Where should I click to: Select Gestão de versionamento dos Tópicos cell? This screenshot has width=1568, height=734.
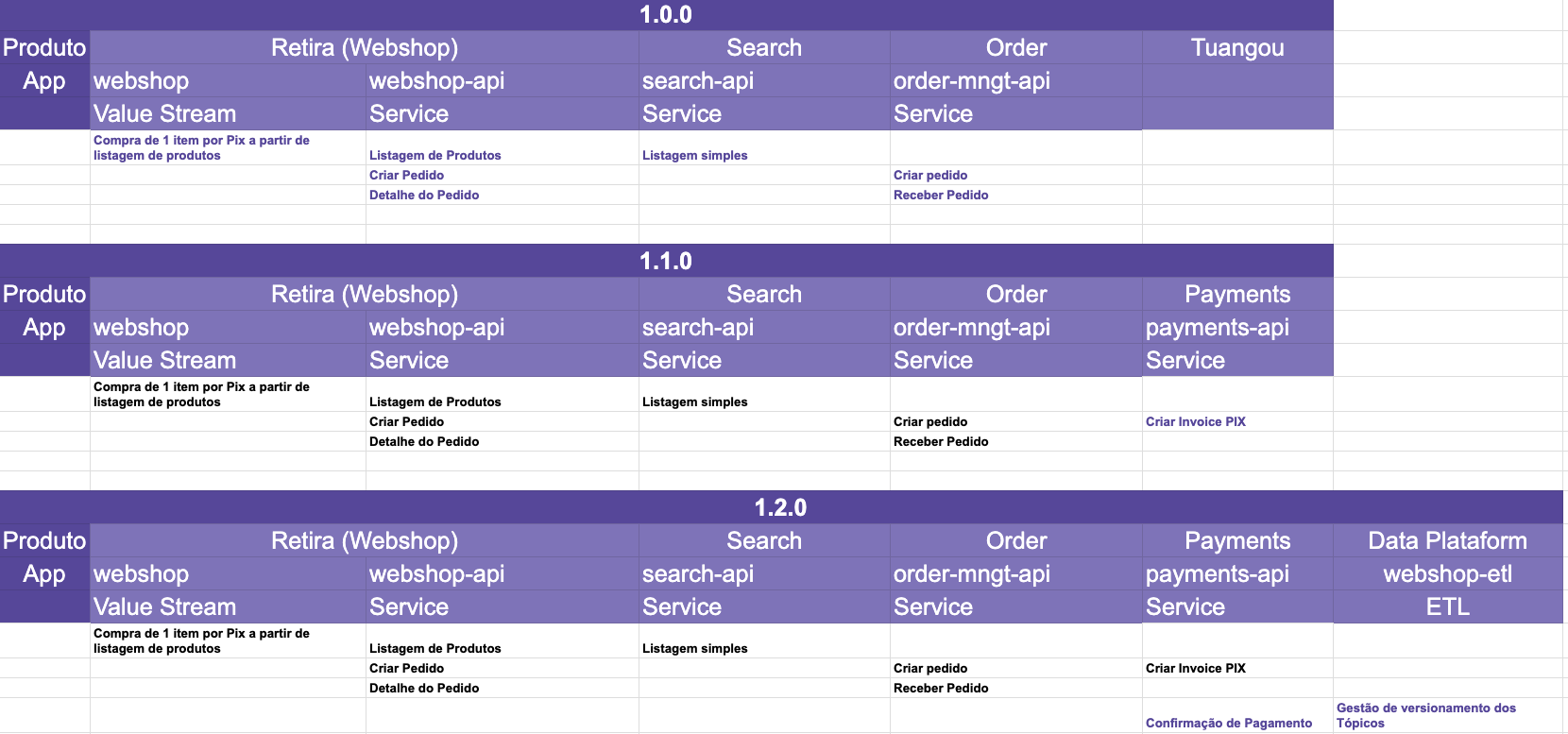(1447, 715)
